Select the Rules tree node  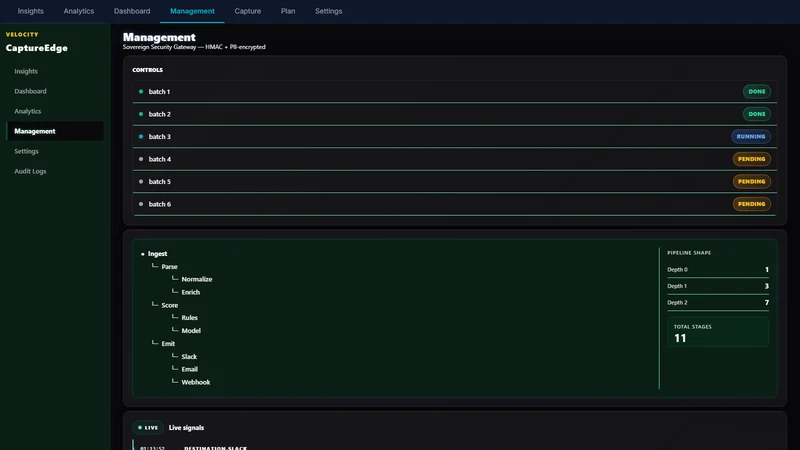pyautogui.click(x=189, y=318)
